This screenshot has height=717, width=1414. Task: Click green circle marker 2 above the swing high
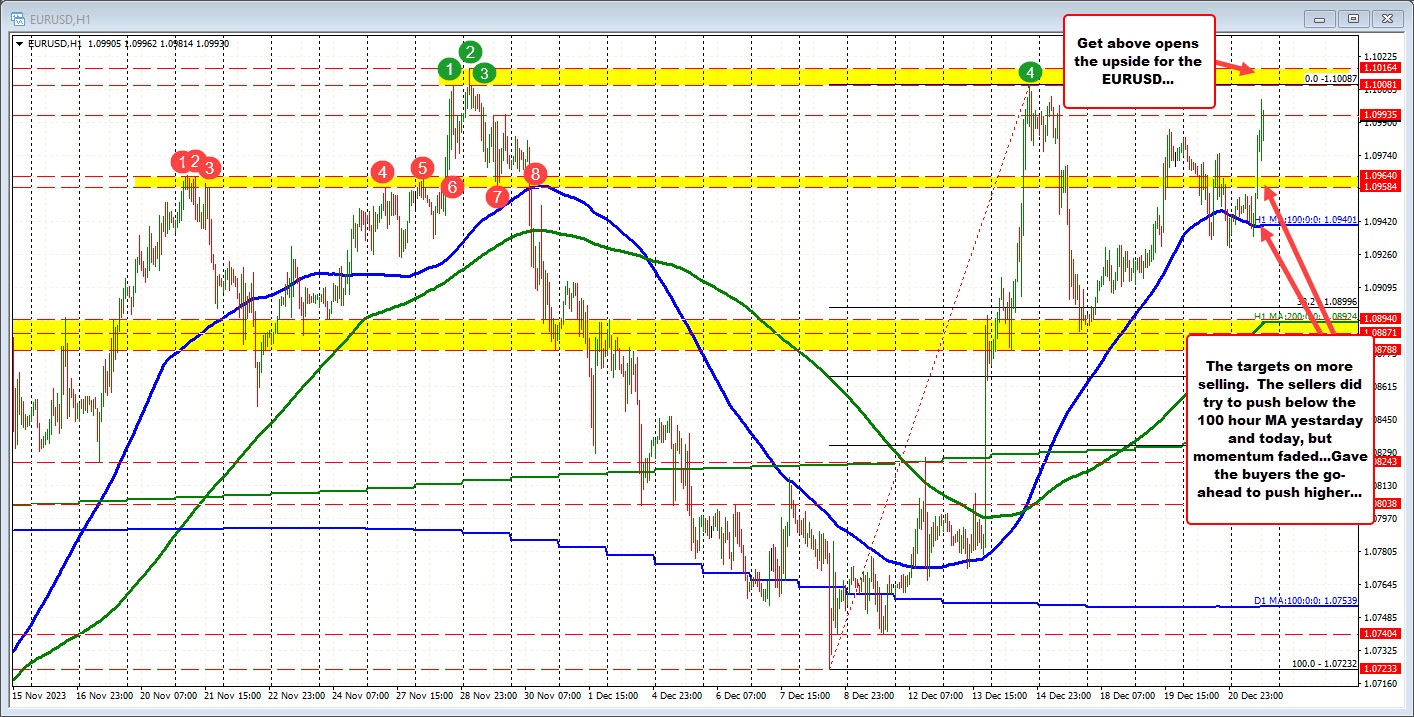pos(470,52)
